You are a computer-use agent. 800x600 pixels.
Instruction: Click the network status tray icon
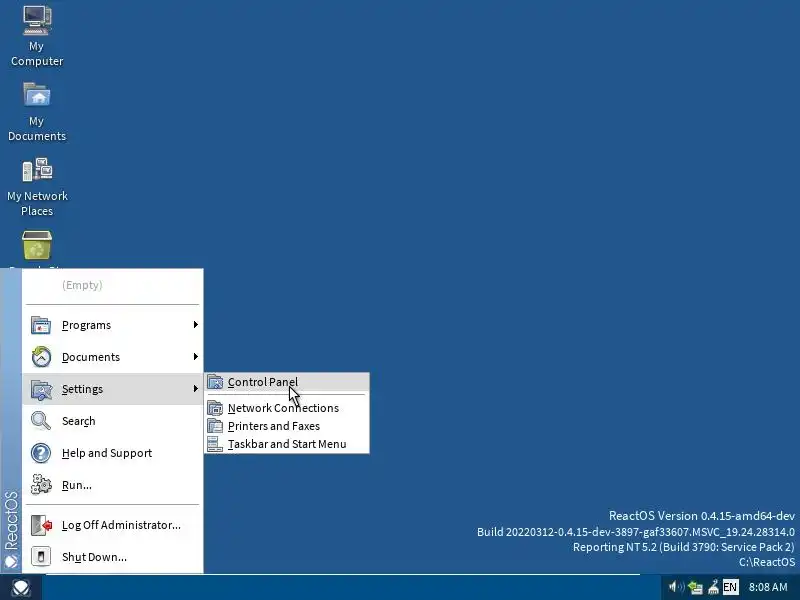[695, 588]
